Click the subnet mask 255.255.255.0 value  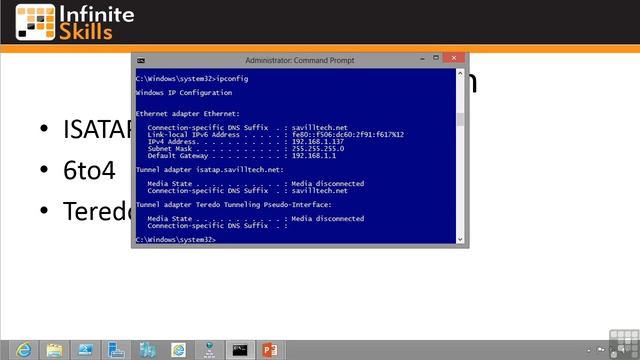(x=318, y=149)
